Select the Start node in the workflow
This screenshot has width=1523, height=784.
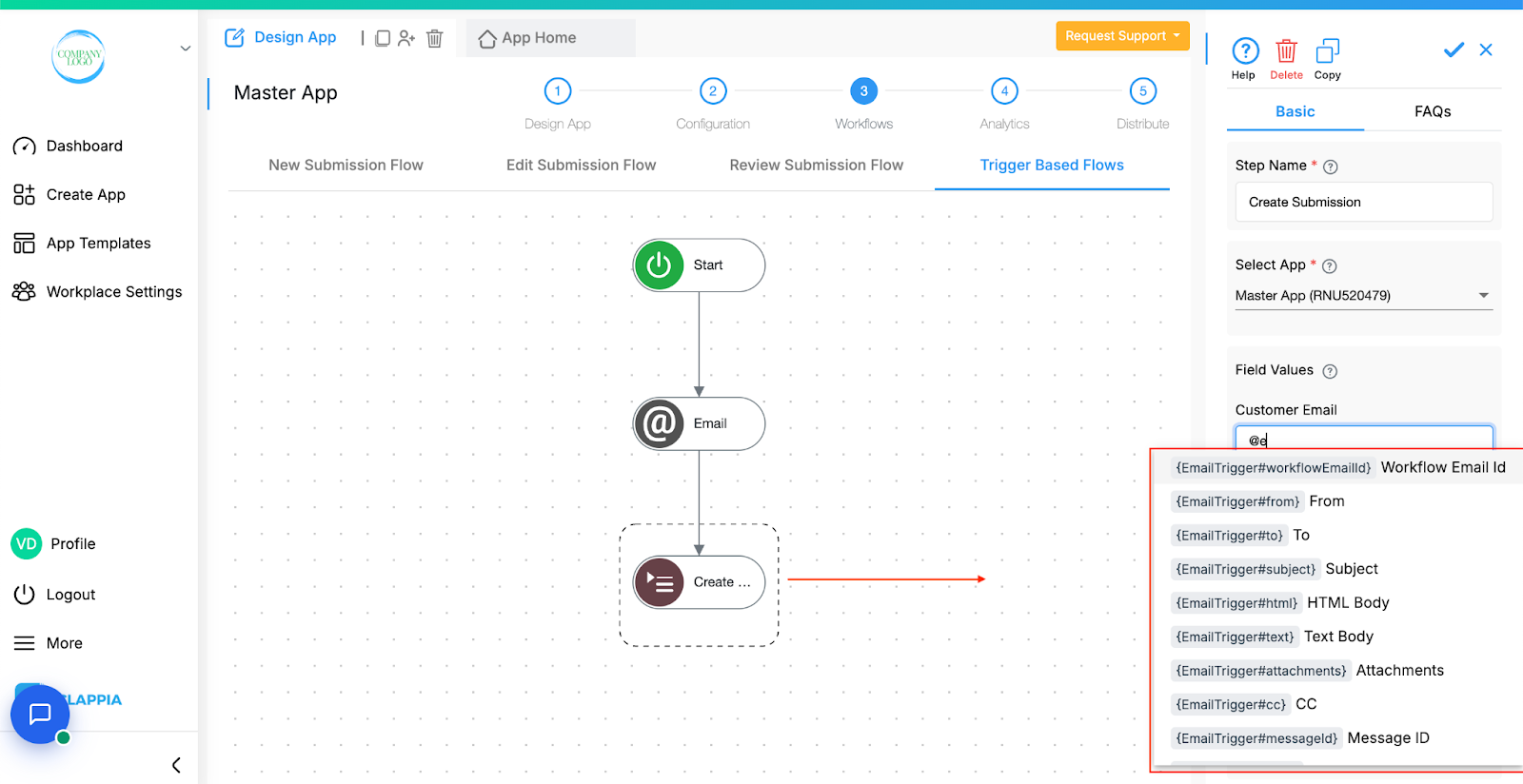(x=700, y=265)
